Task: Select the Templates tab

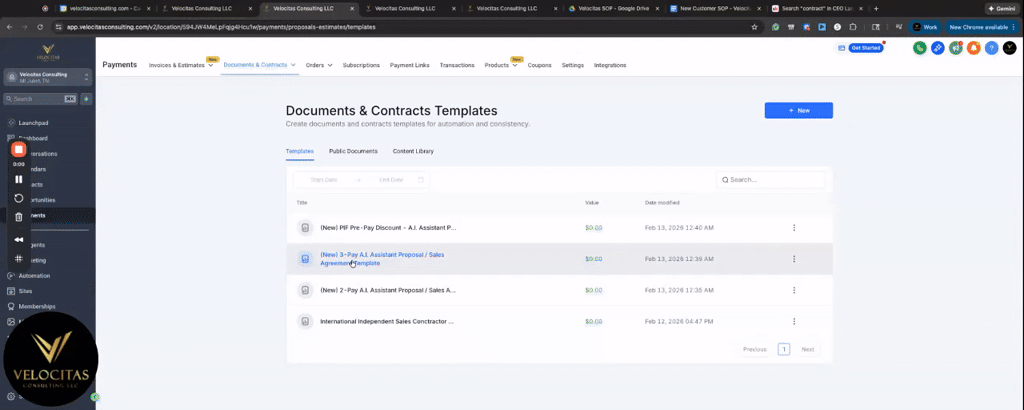Action: 300,151
